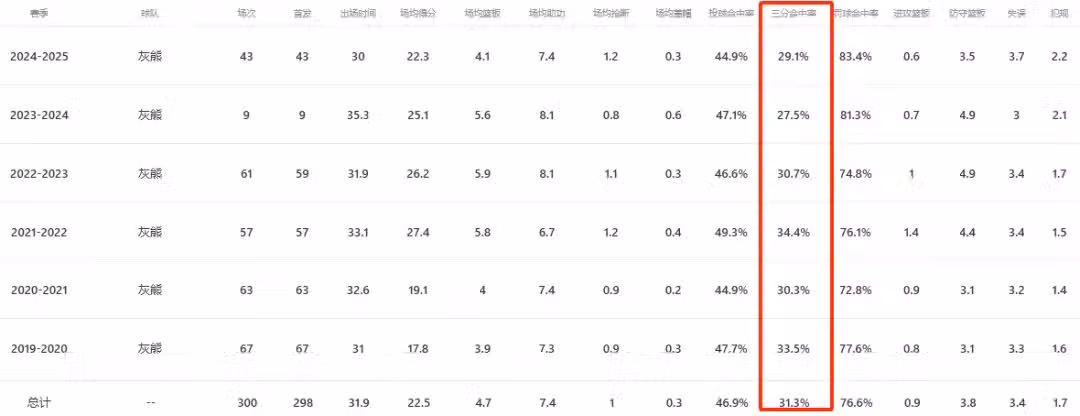Select the 298 total starts cell
This screenshot has width=1080, height=416.
[x=302, y=402]
